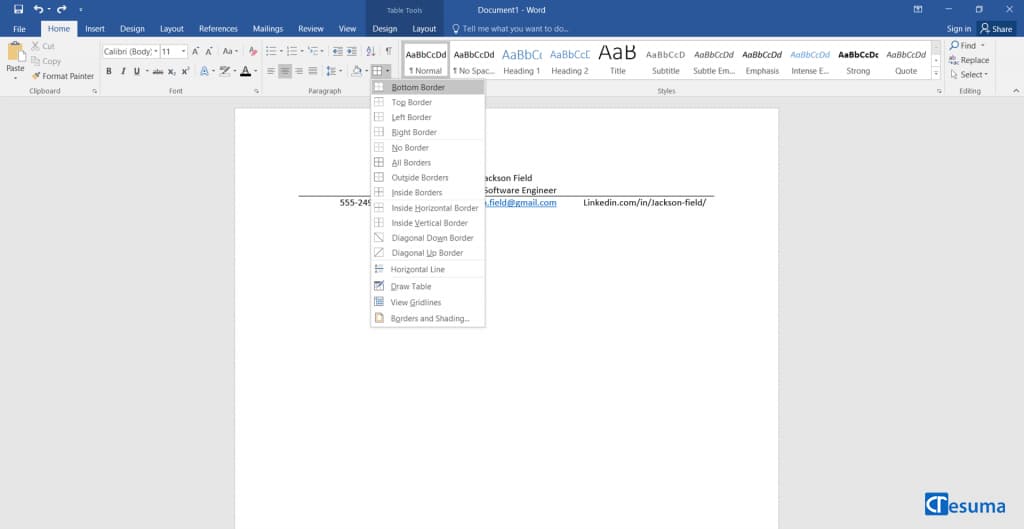
Task: Click Tell me what you want search
Action: (x=511, y=29)
